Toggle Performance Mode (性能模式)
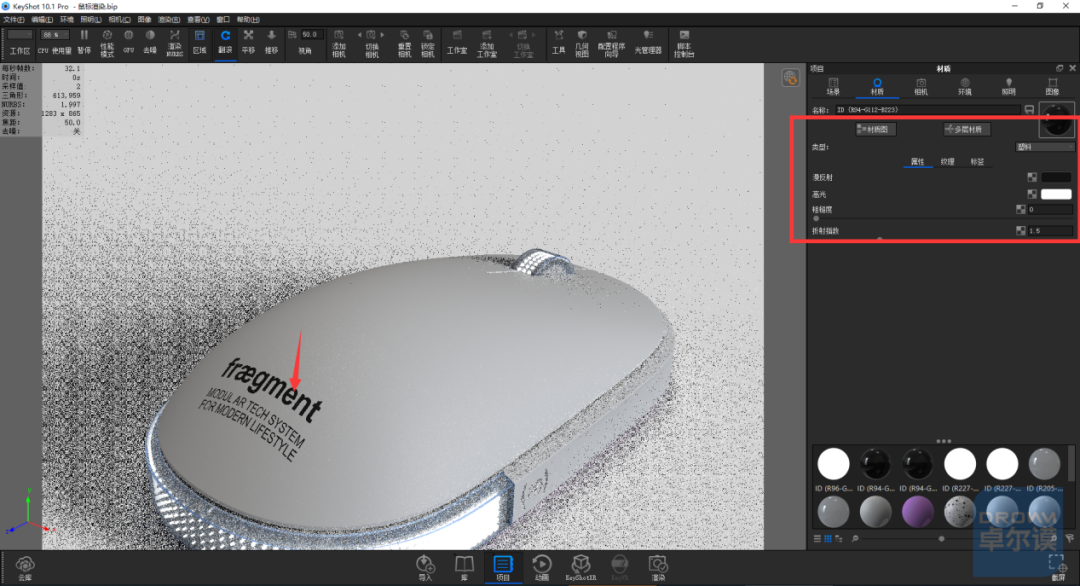Image resolution: width=1080 pixels, height=586 pixels. [x=107, y=42]
